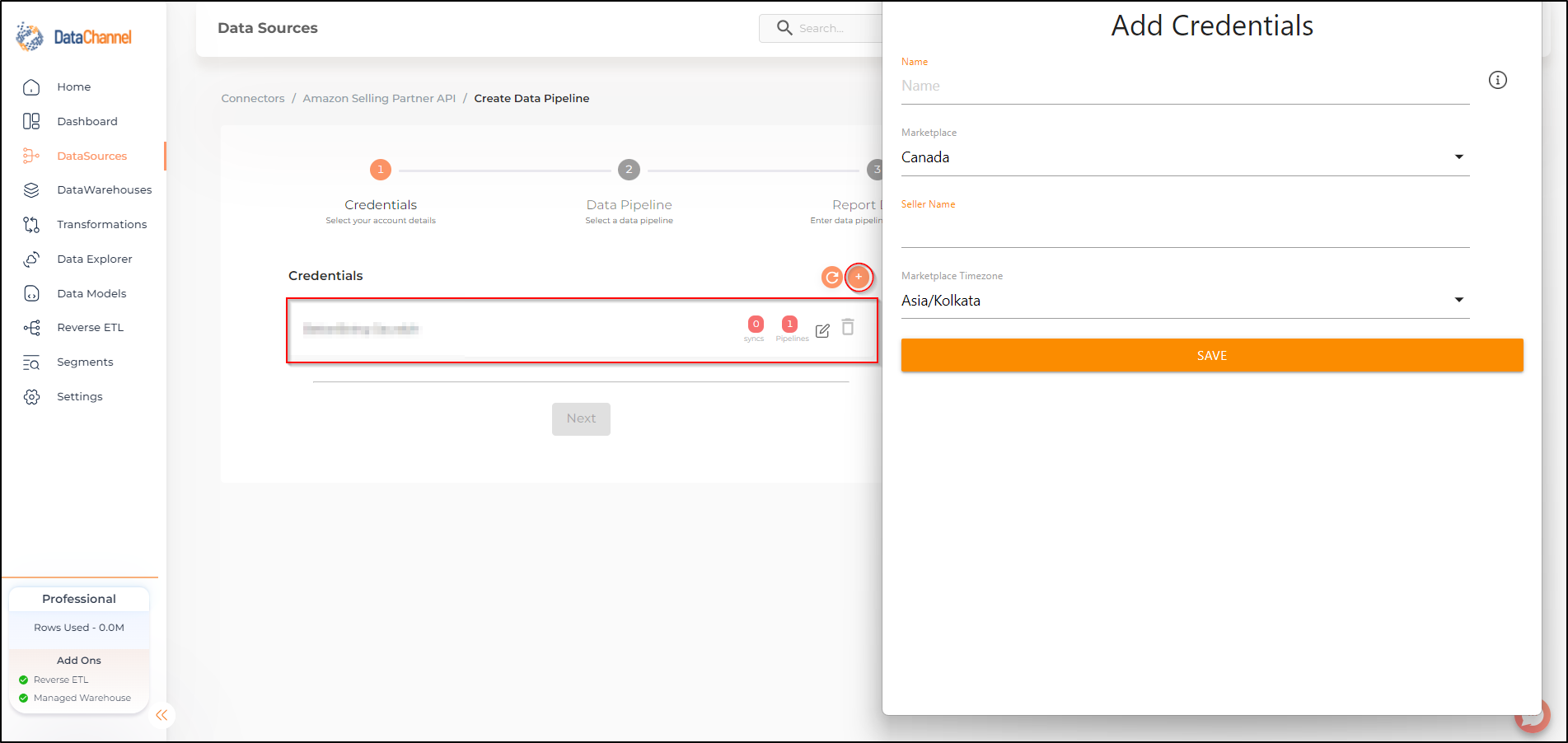Click the 'Data Pipeline' step label
The image size is (1568, 743).
pyautogui.click(x=629, y=205)
